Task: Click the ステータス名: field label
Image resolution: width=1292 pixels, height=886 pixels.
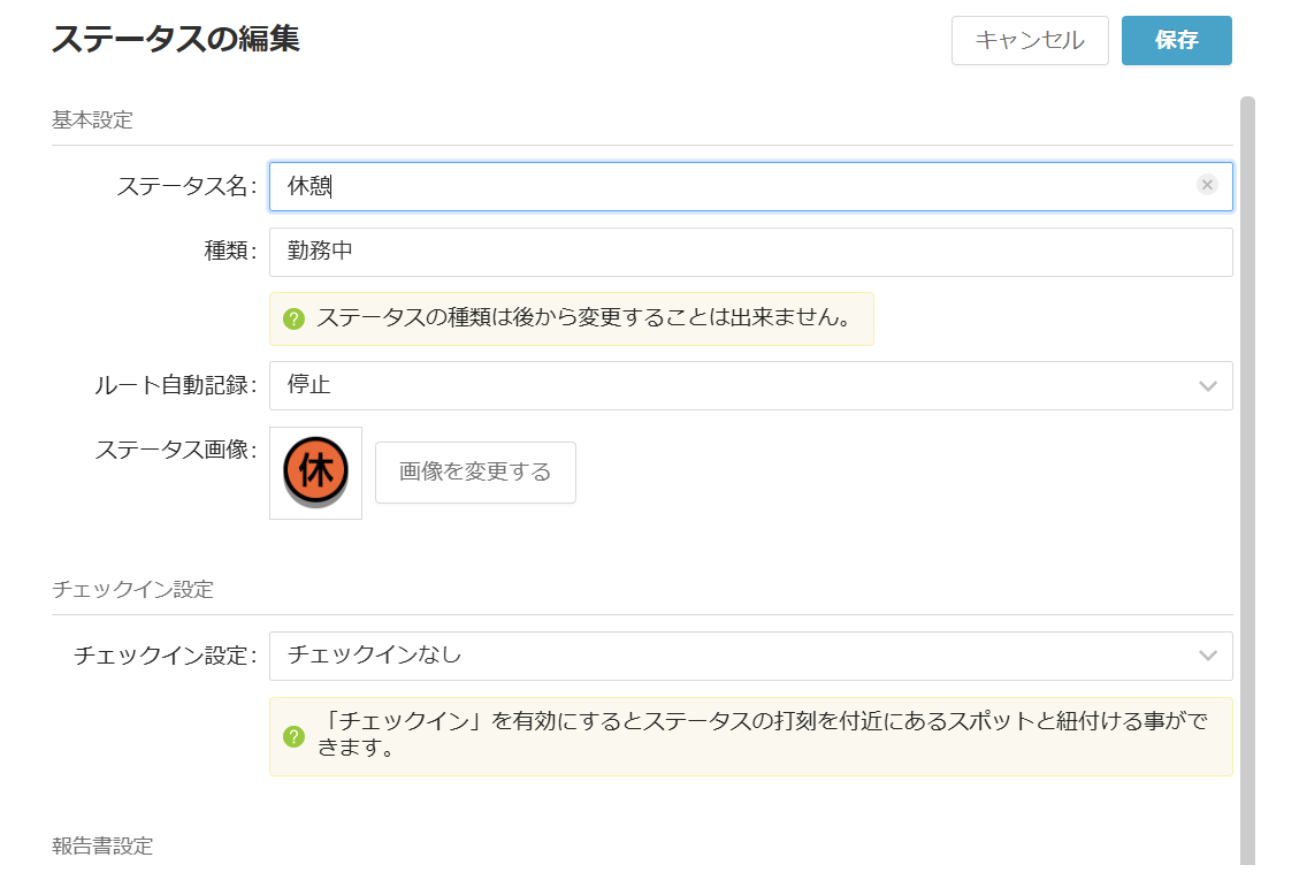Action: [187, 186]
